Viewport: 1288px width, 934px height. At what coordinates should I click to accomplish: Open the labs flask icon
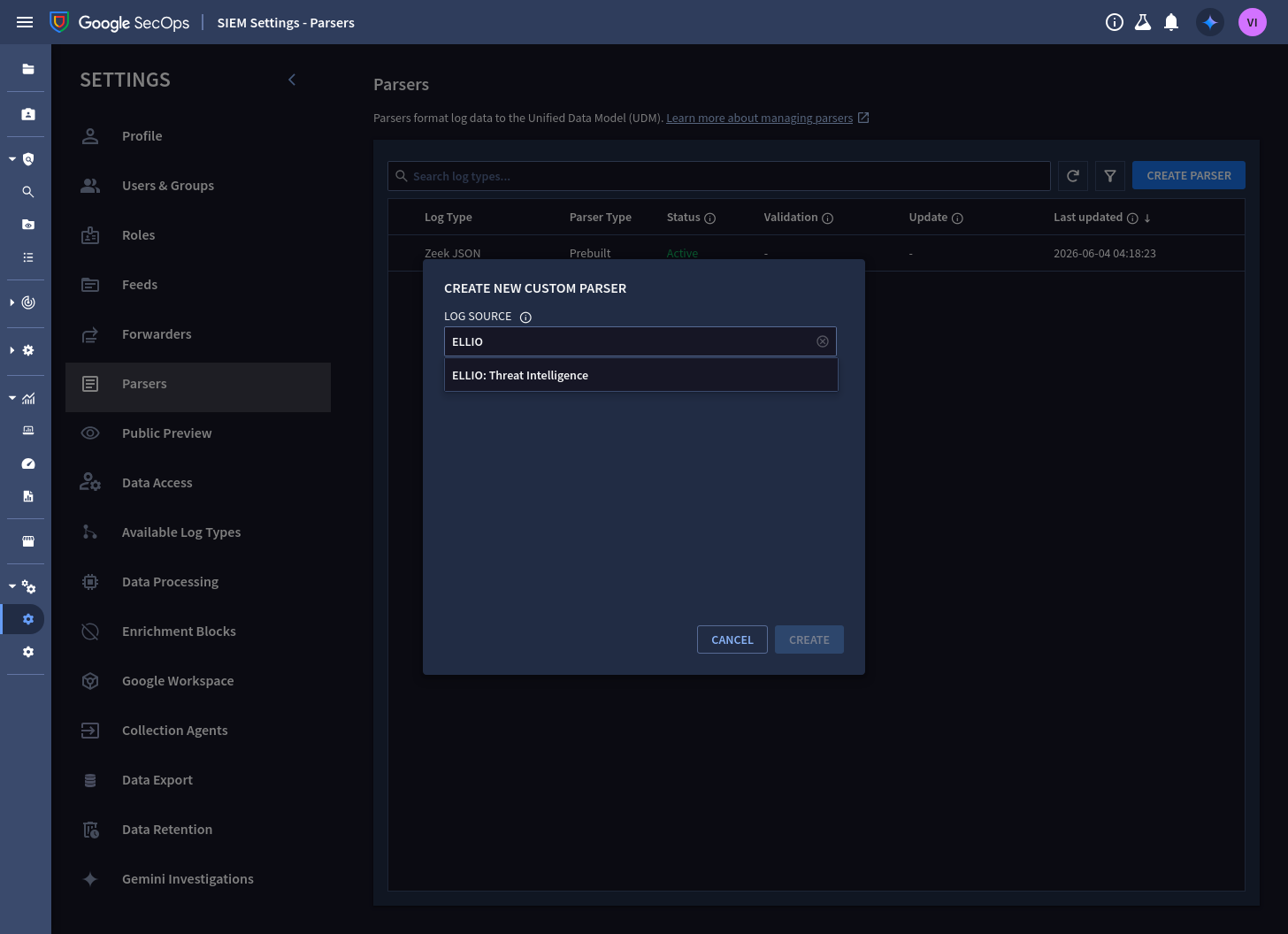pyautogui.click(x=1143, y=22)
